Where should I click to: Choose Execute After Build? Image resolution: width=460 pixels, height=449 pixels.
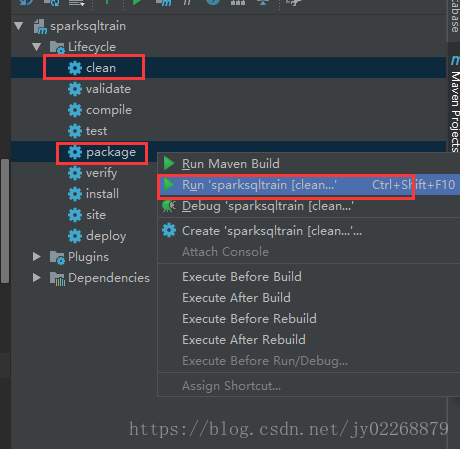point(309,298)
